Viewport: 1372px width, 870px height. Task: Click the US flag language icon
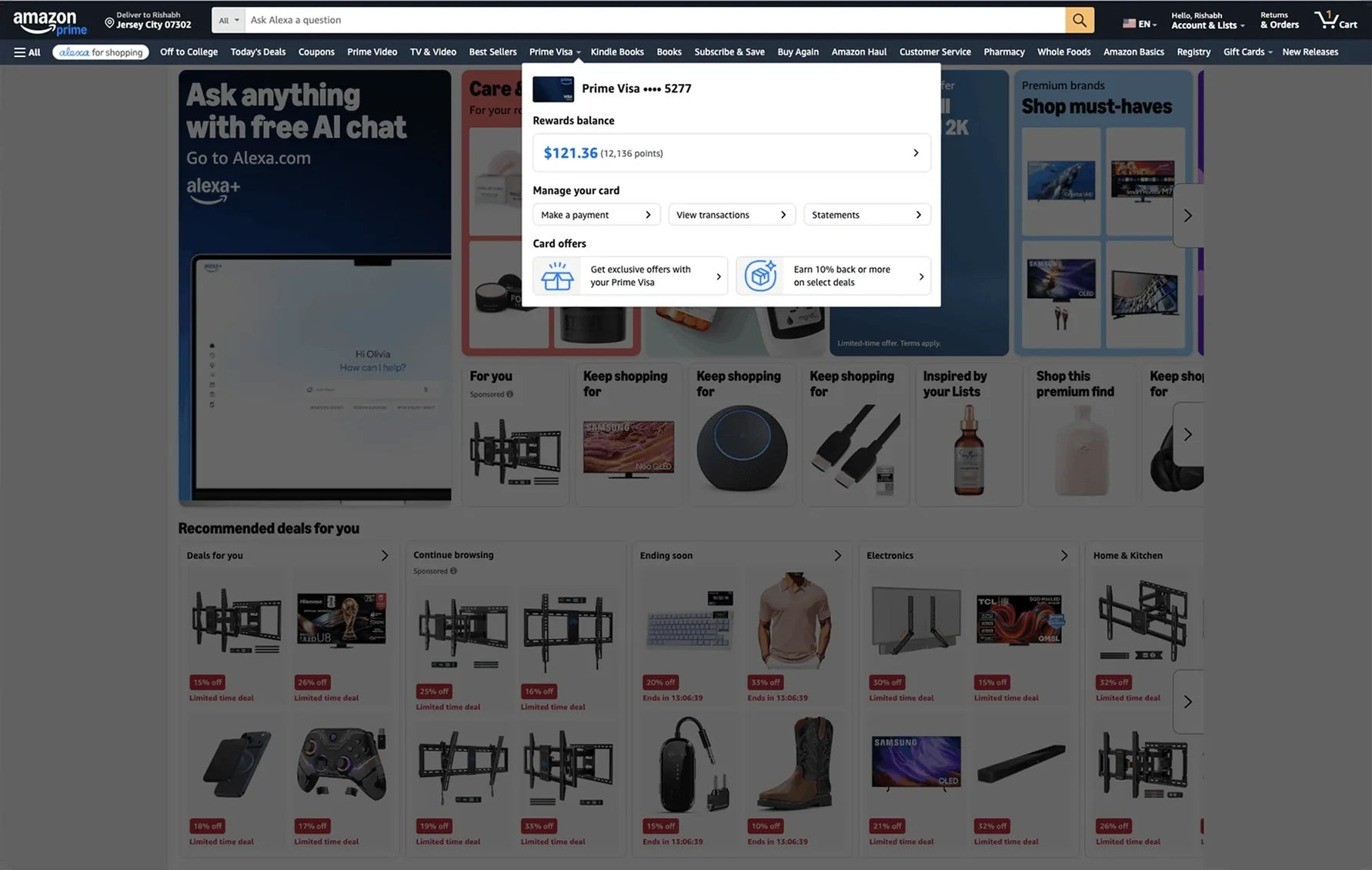1129,24
